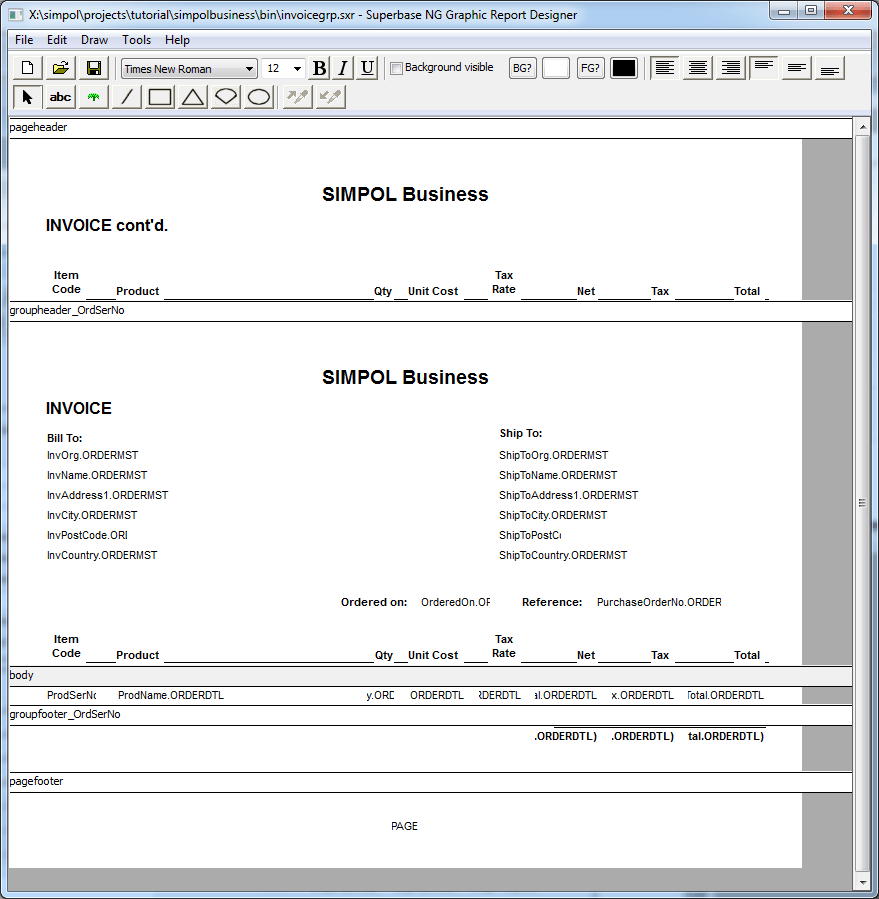
Task: Click the black foreground color swatch
Action: tap(624, 67)
